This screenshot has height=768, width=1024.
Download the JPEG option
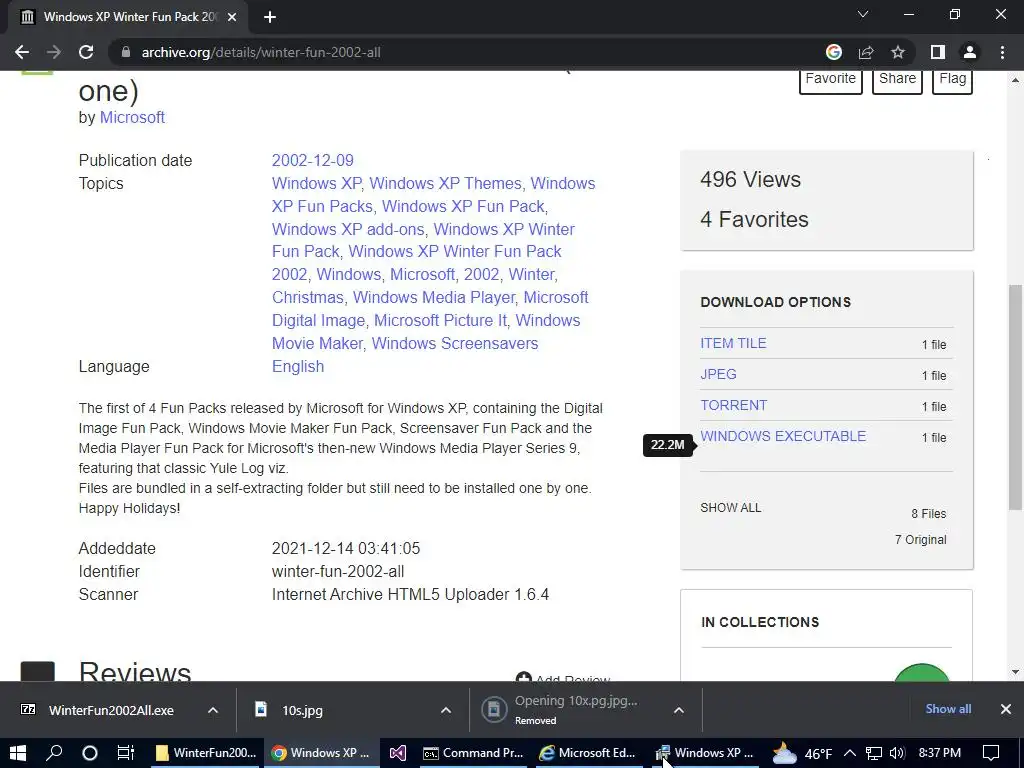(718, 374)
